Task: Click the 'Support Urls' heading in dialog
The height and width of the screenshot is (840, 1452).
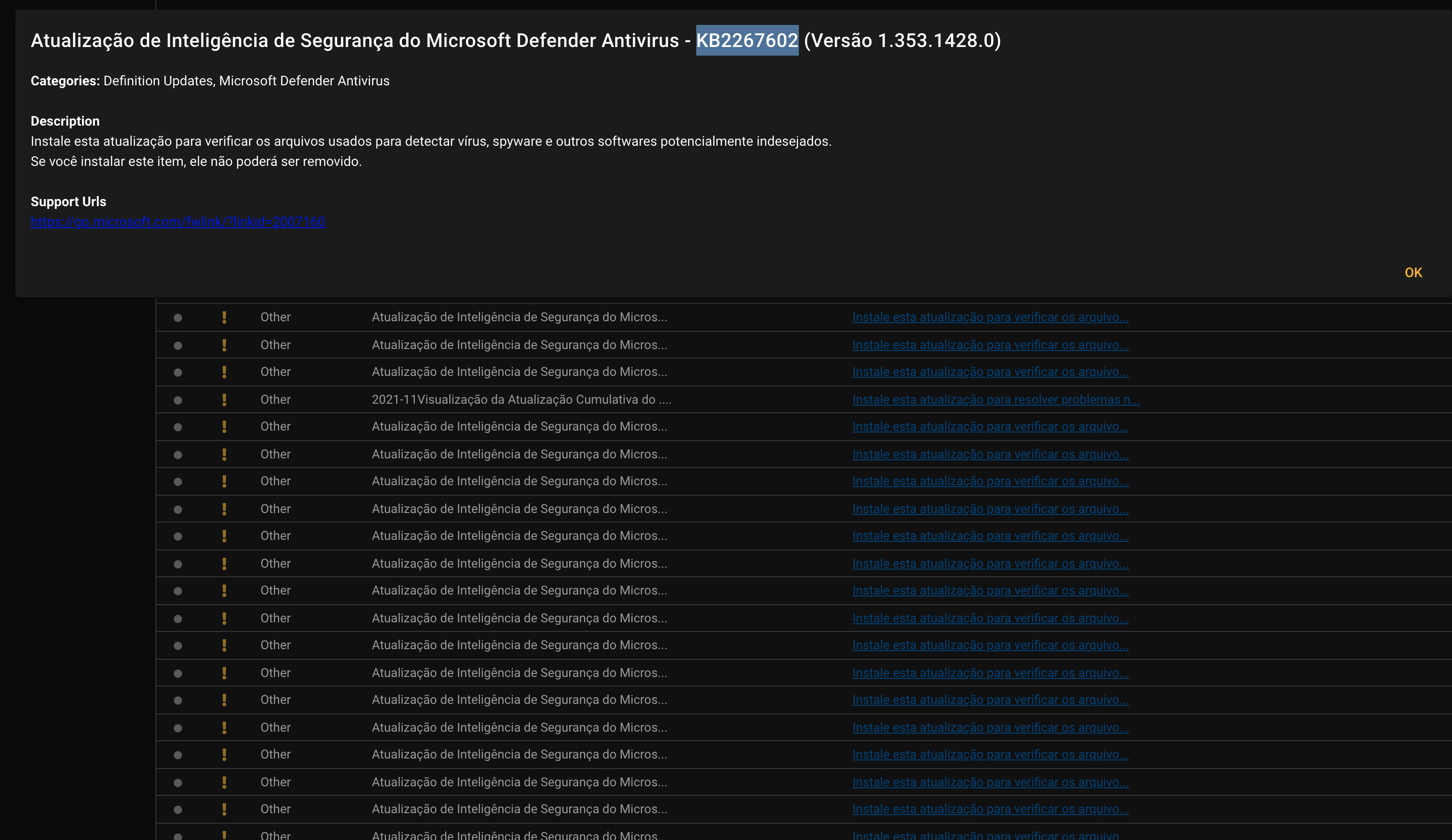Action: (x=68, y=202)
